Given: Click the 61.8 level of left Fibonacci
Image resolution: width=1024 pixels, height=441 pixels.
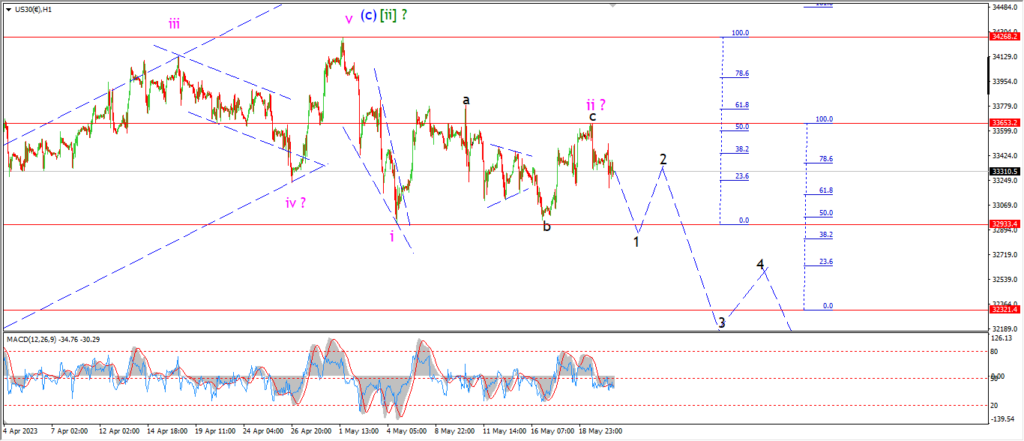Looking at the screenshot, I should pyautogui.click(x=741, y=105).
